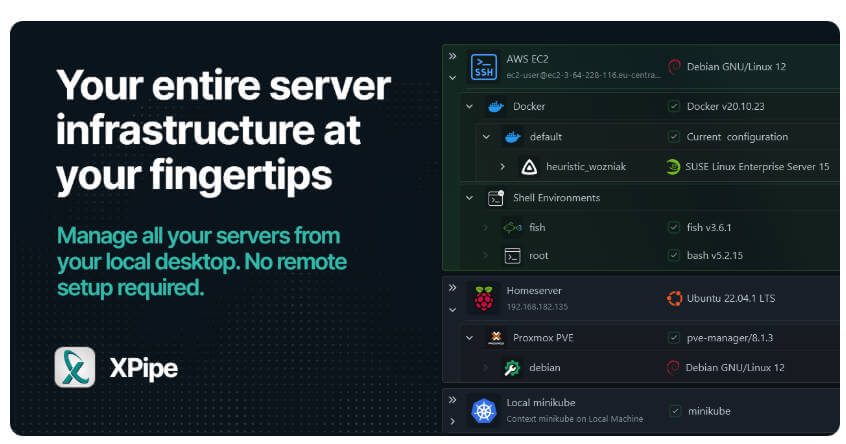Select the Local minikube name
Viewport: 846px width, 444px height.
click(x=541, y=403)
